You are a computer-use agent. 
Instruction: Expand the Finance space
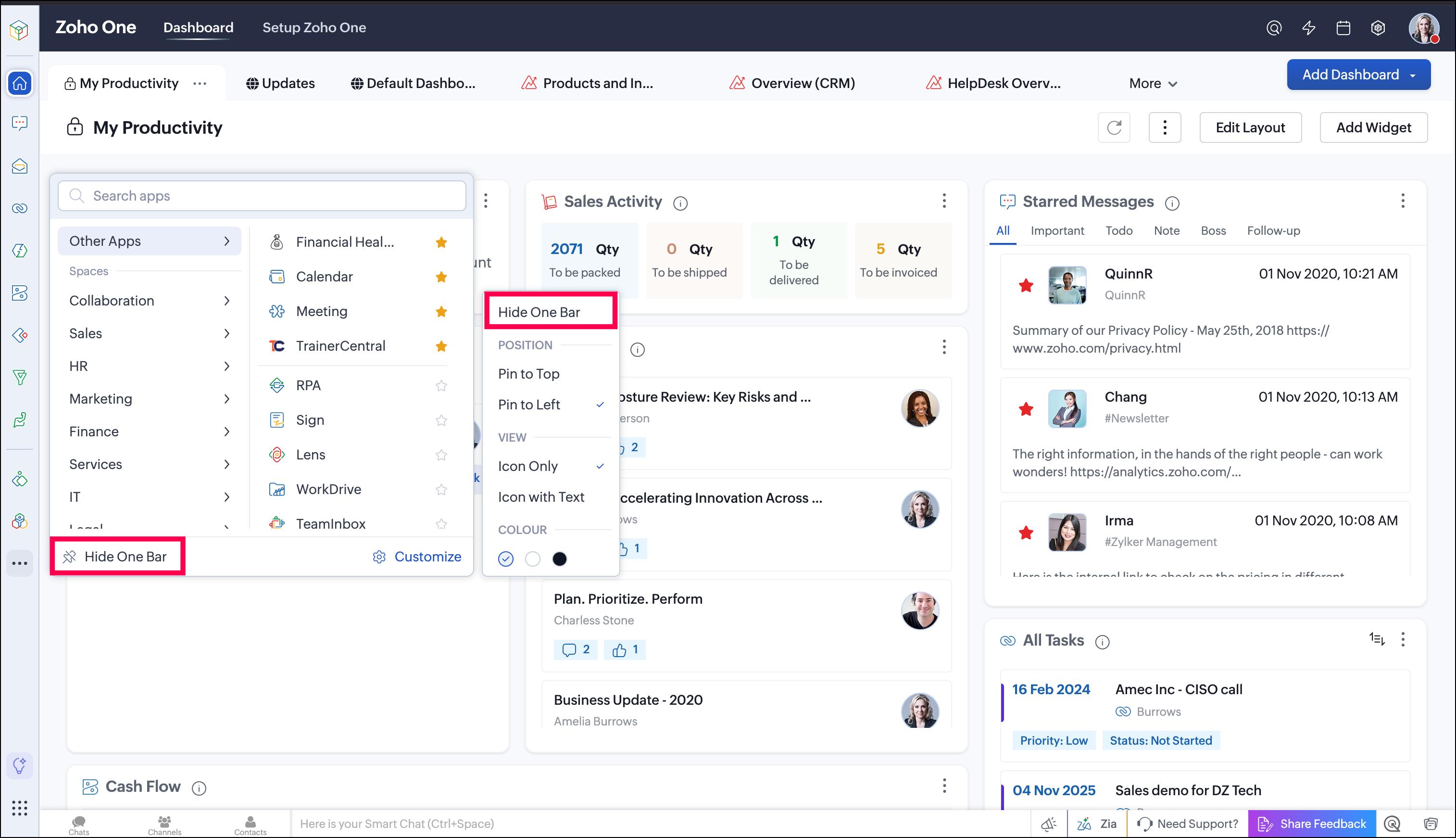[x=150, y=432]
